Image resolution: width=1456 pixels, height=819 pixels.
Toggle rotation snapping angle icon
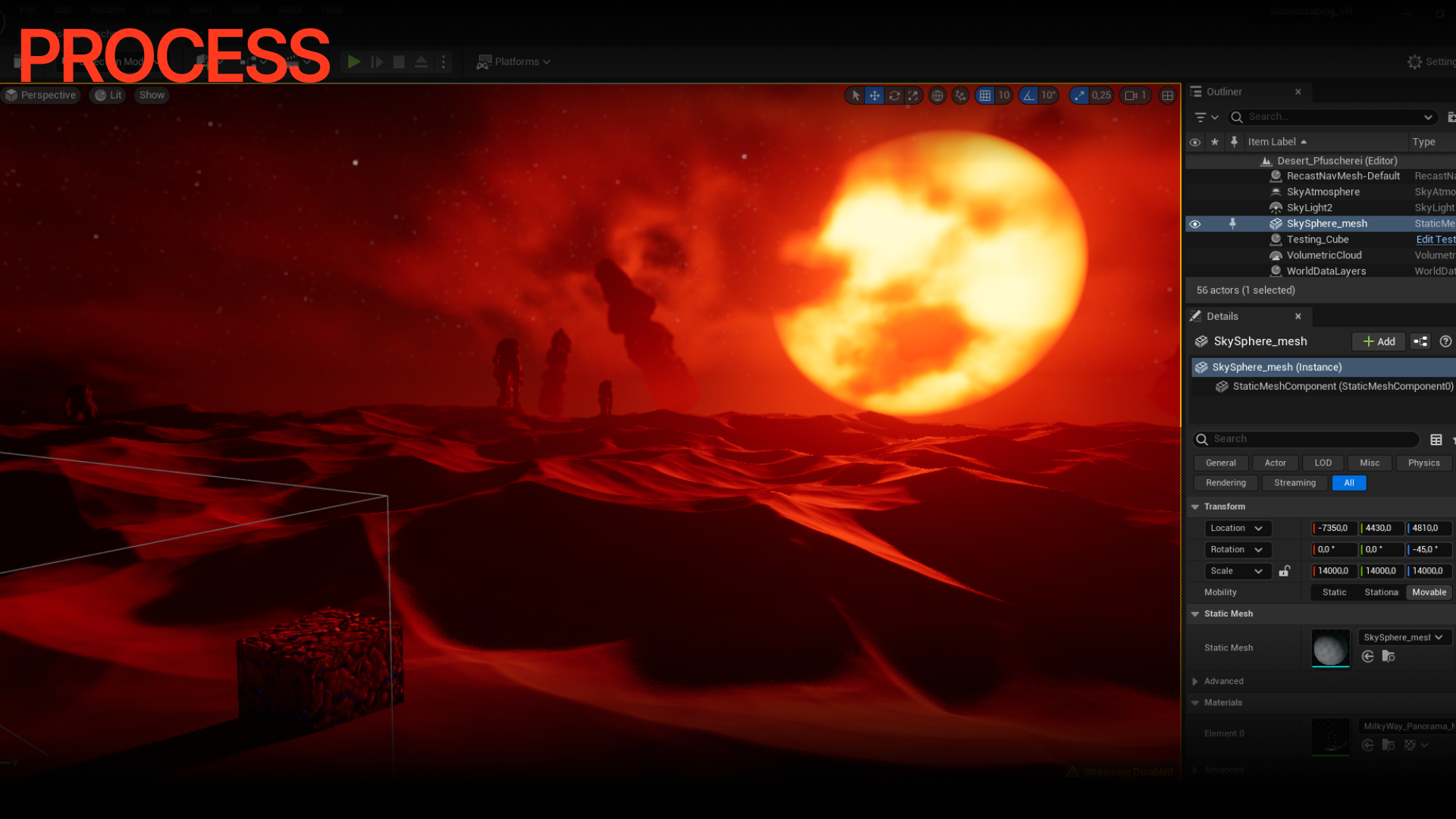click(x=1028, y=96)
